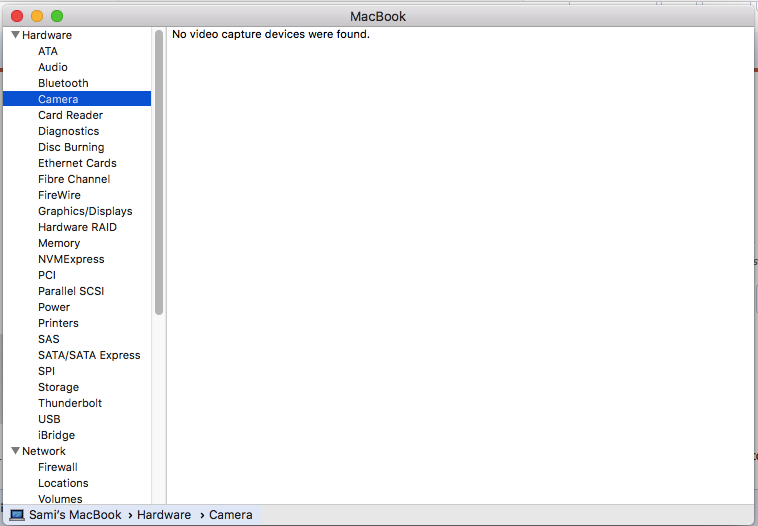Select Hardware RAID in the sidebar
This screenshot has height=526, width=758.
tap(77, 227)
